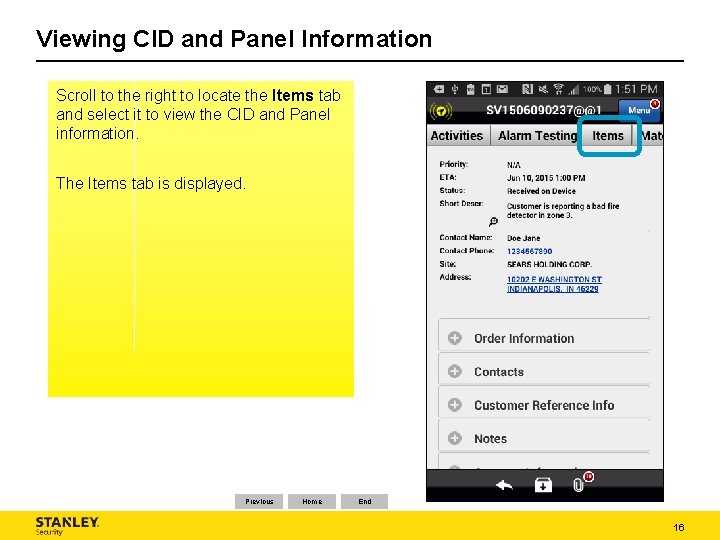The width and height of the screenshot is (720, 540).
Task: Tap the download/inbox icon in bottom bar
Action: (x=543, y=485)
